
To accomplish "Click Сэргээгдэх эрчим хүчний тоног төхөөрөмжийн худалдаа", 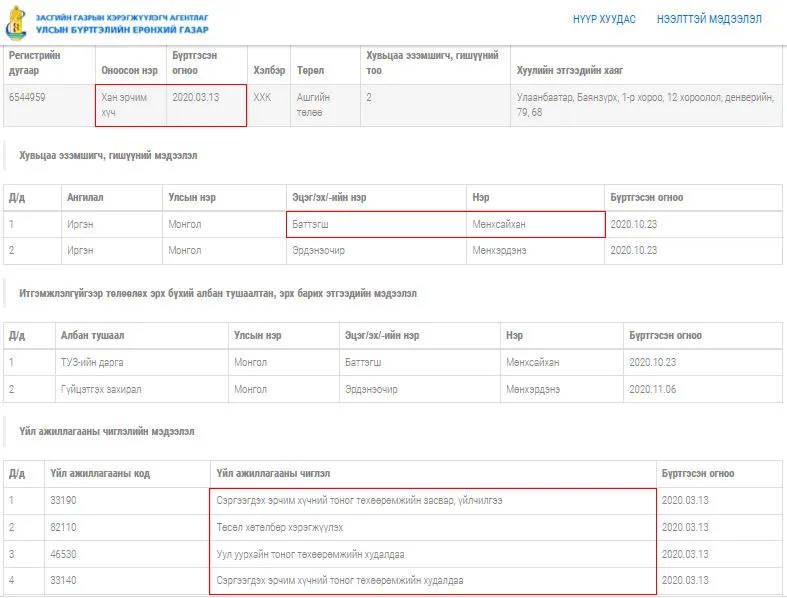I will coord(340,580).
